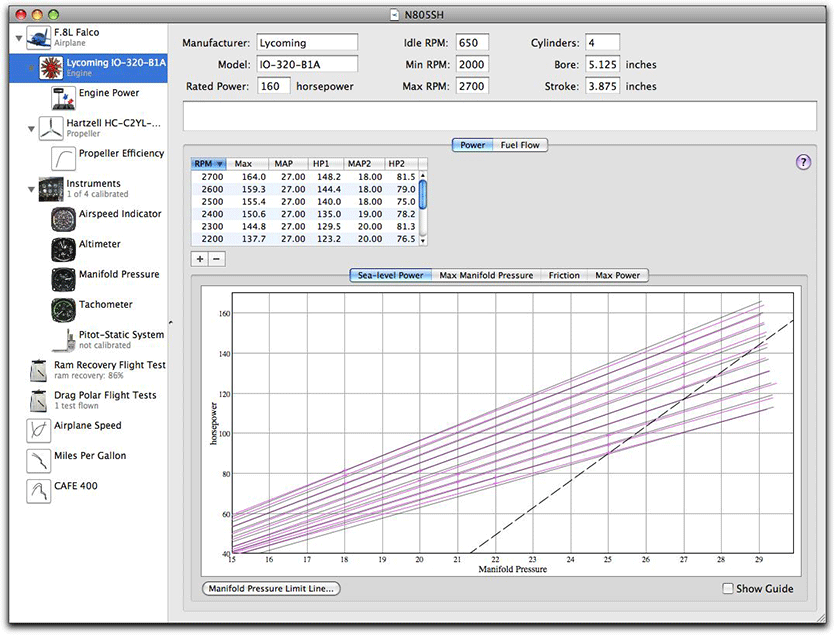The height and width of the screenshot is (635, 835).
Task: Click the MAP2 column header
Action: click(364, 164)
